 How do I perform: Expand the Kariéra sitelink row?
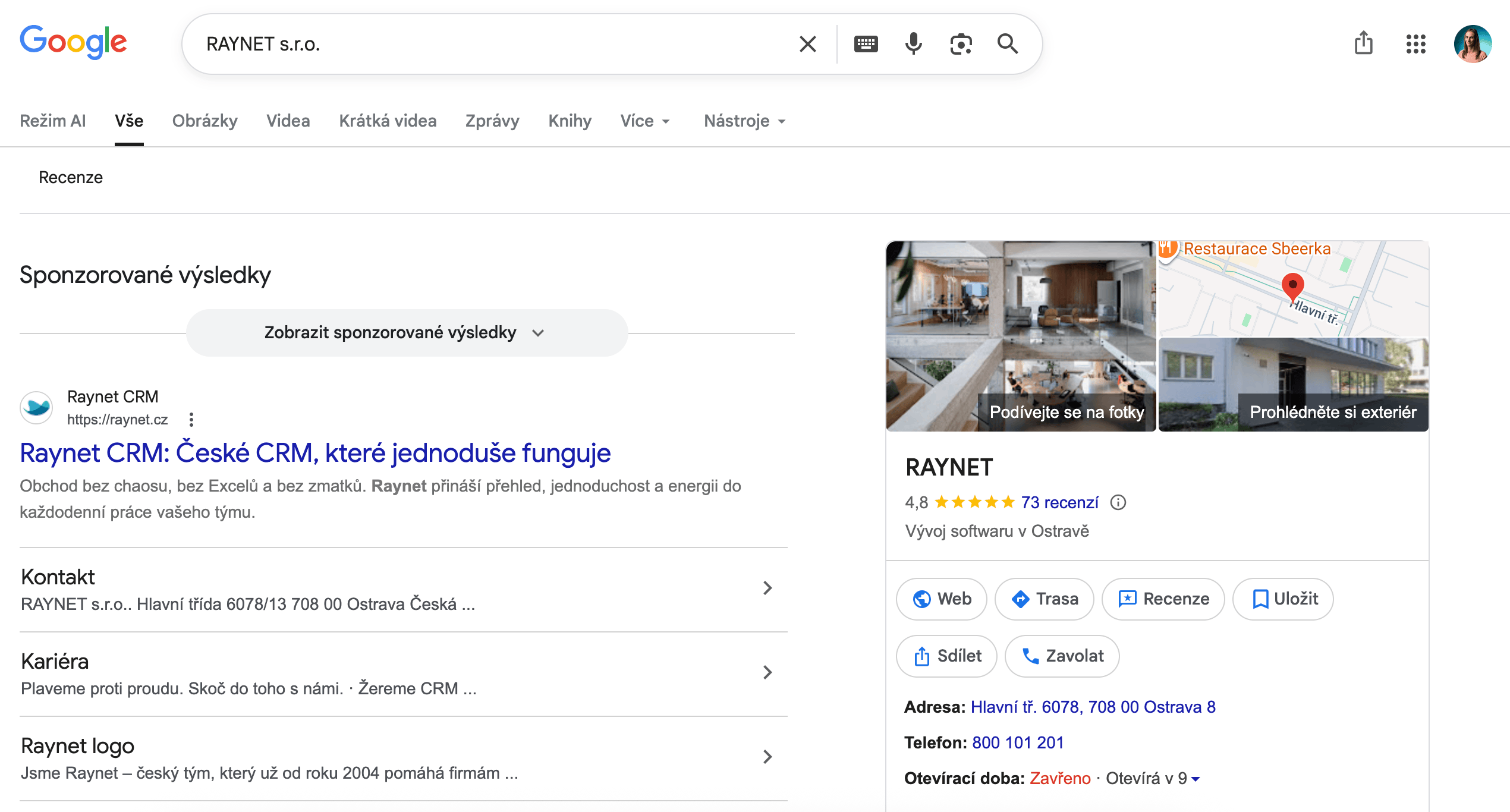click(x=404, y=673)
